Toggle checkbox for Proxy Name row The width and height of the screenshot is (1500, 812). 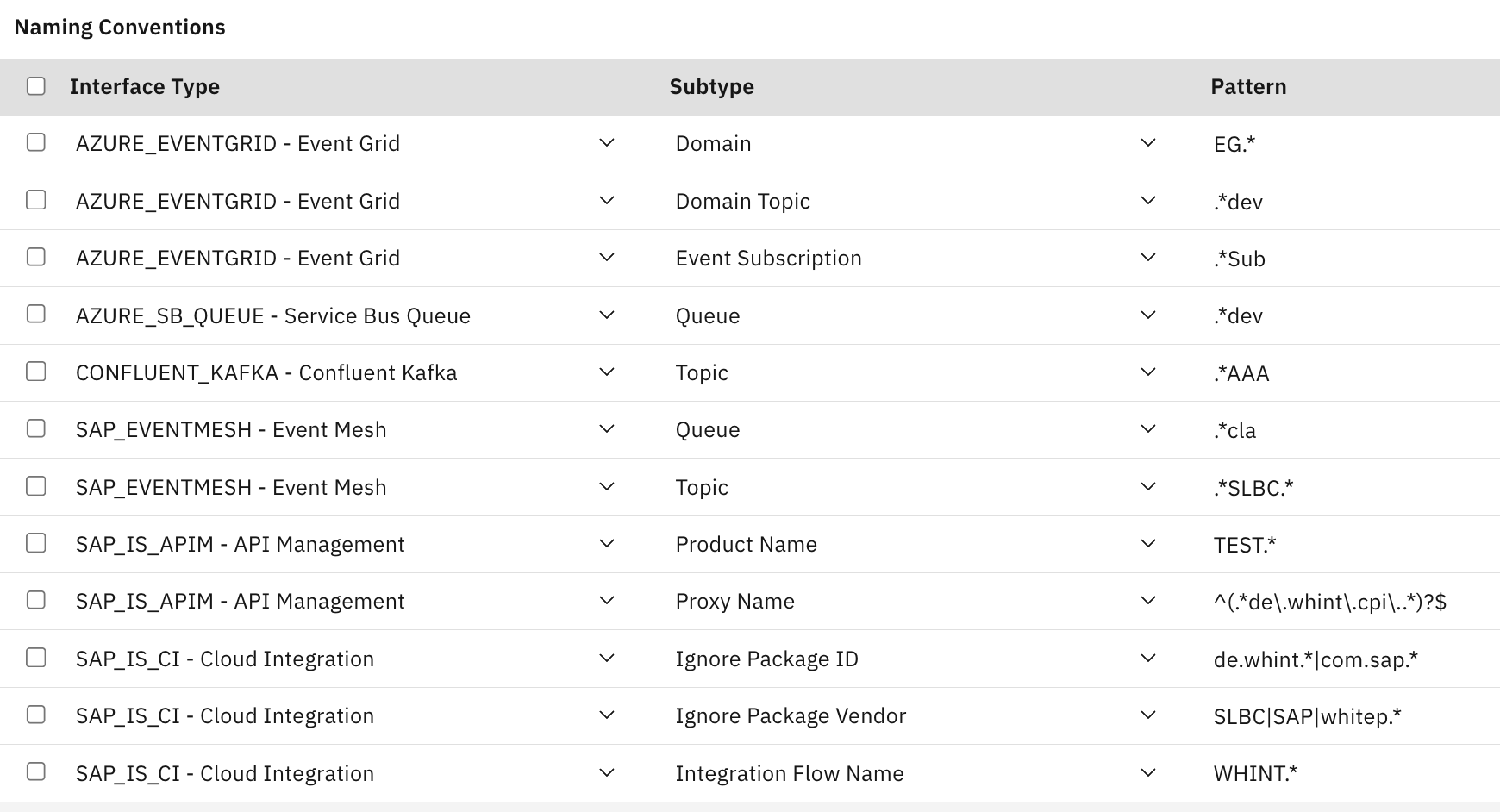click(36, 600)
